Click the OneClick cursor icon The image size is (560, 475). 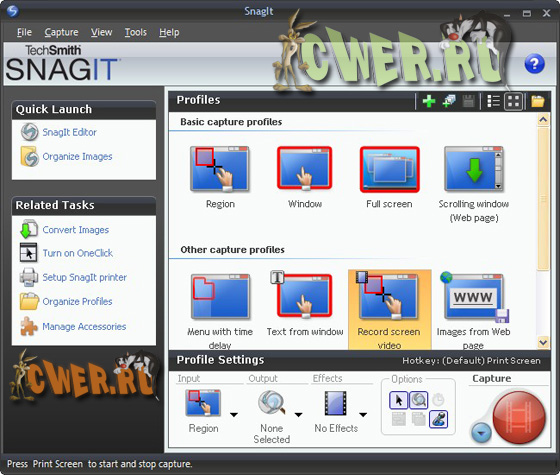(x=28, y=253)
